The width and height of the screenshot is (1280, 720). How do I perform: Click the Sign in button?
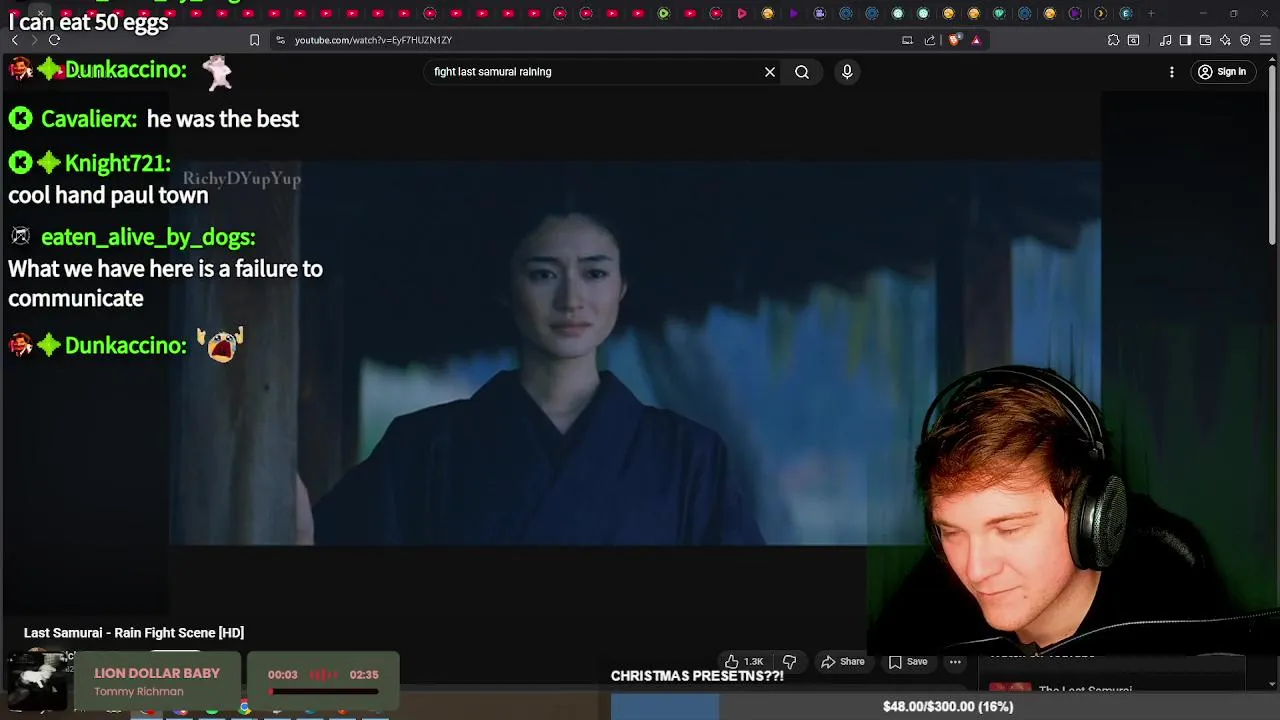pyautogui.click(x=1222, y=72)
